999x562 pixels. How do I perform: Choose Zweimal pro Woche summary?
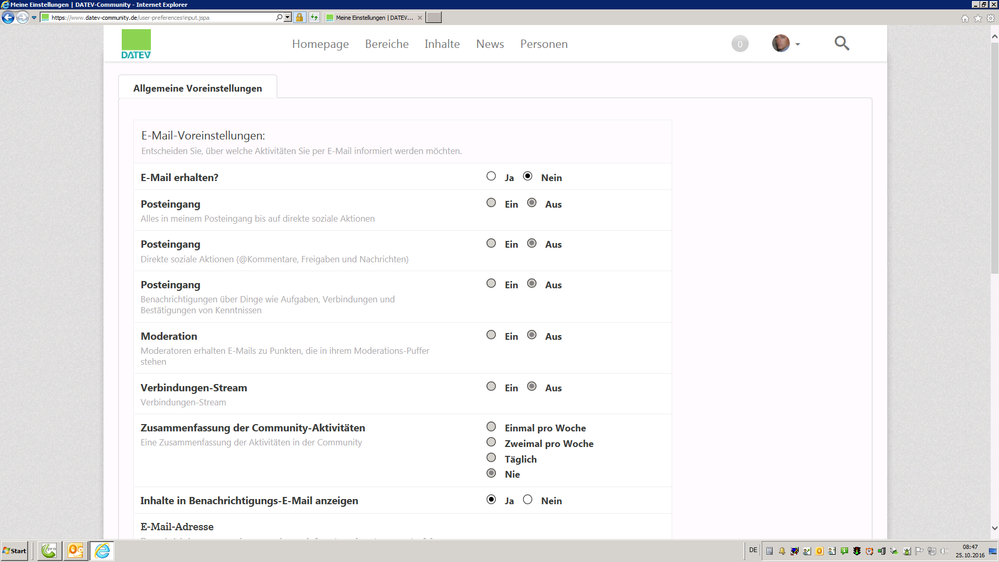(491, 442)
